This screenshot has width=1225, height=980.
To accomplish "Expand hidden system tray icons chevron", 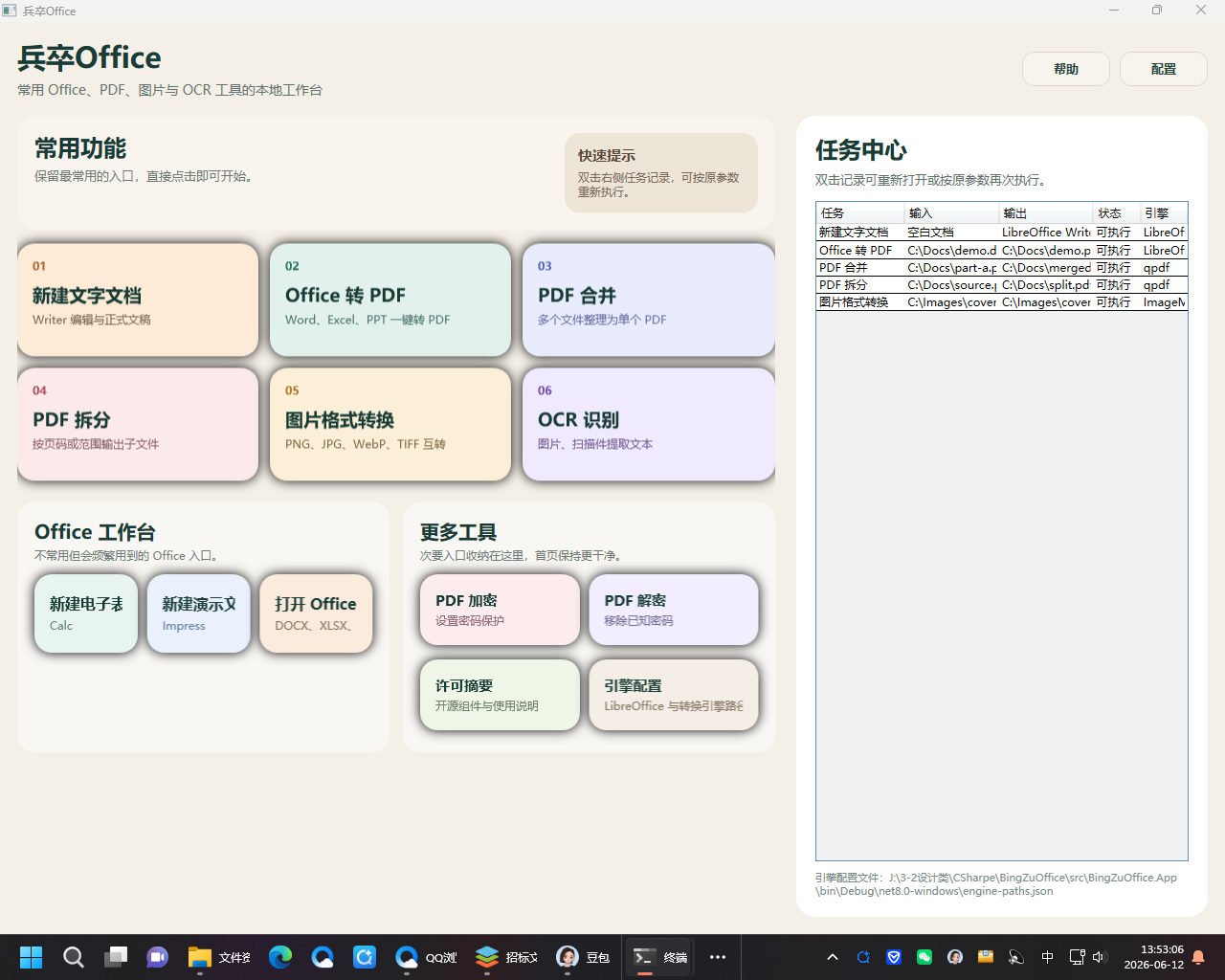I will click(x=833, y=957).
